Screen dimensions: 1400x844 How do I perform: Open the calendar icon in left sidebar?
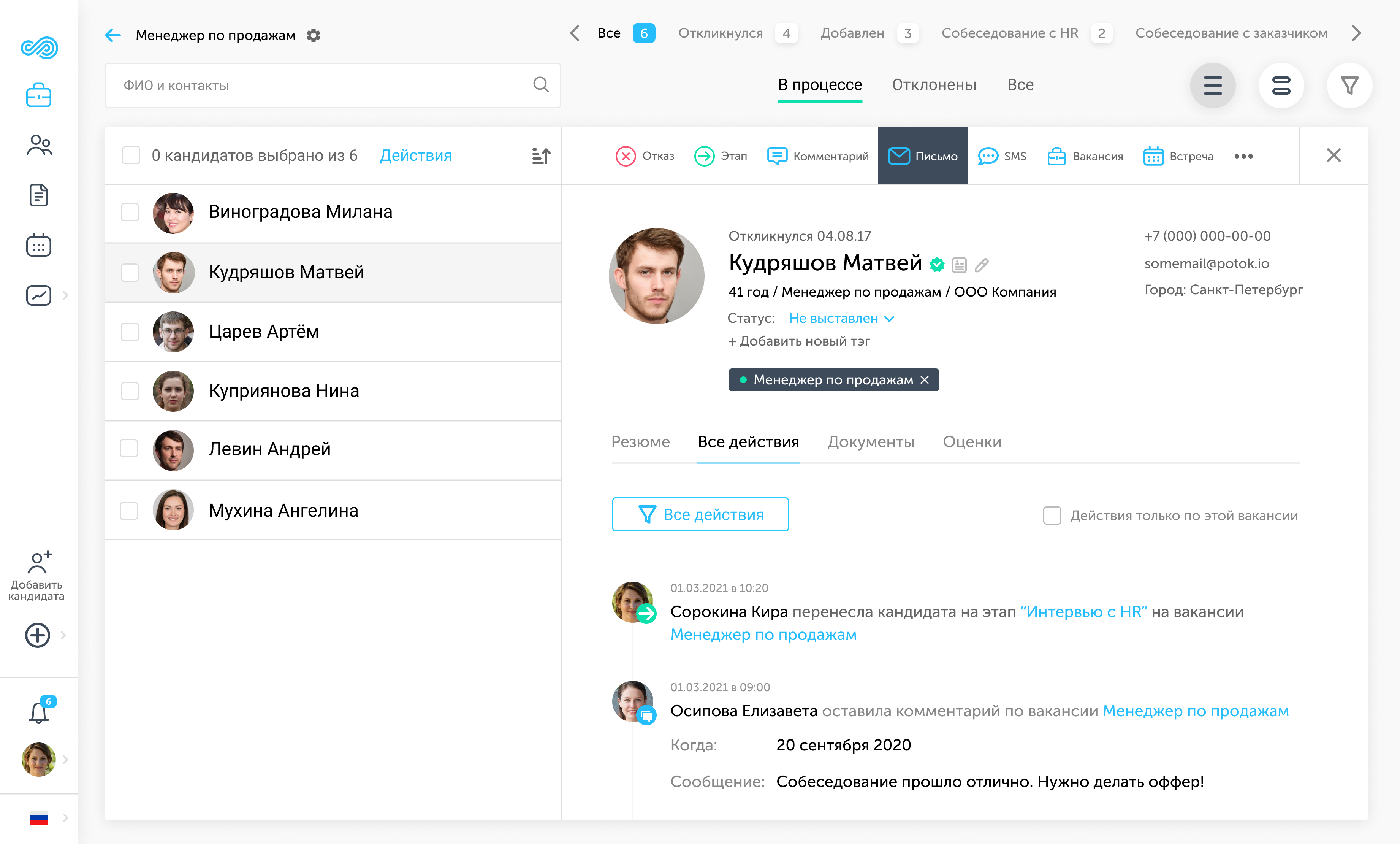pyautogui.click(x=39, y=245)
